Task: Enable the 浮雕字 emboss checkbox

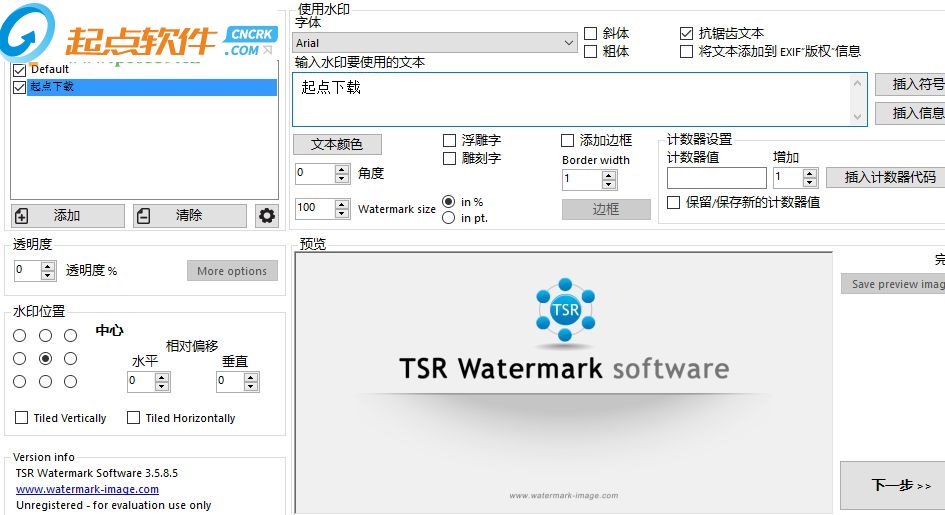Action: 449,140
